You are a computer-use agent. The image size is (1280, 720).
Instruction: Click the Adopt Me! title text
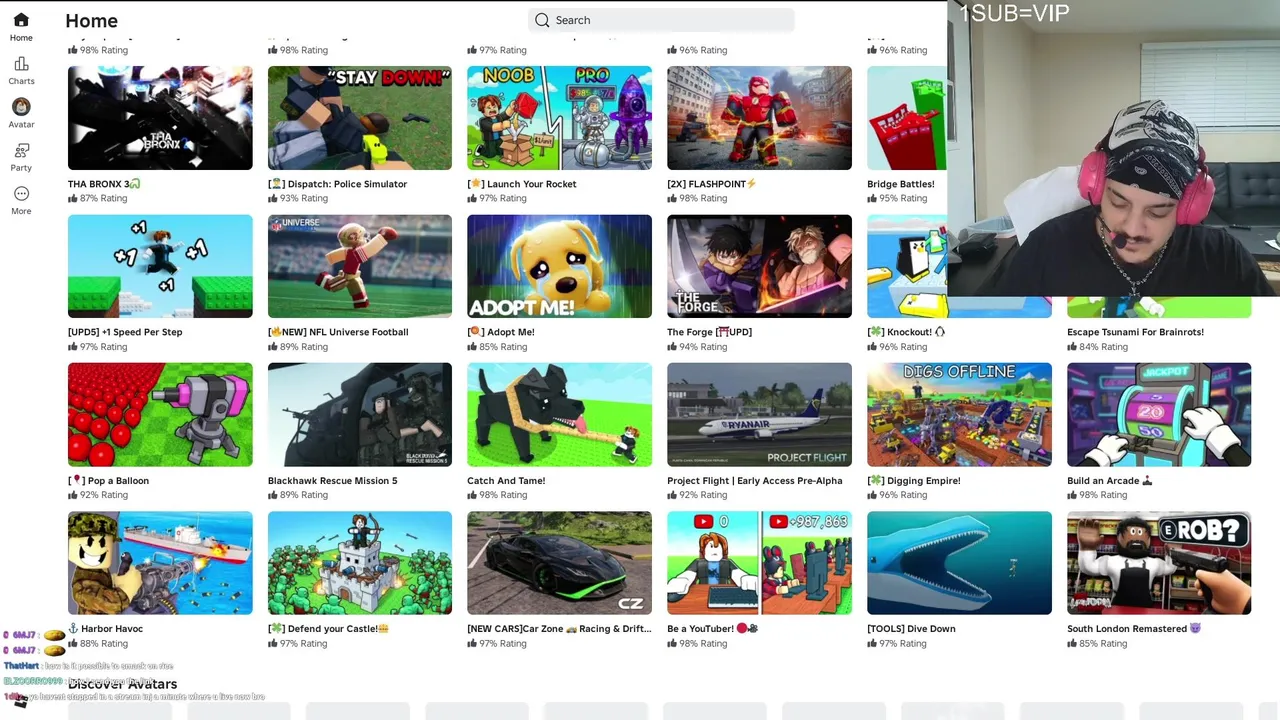(501, 332)
